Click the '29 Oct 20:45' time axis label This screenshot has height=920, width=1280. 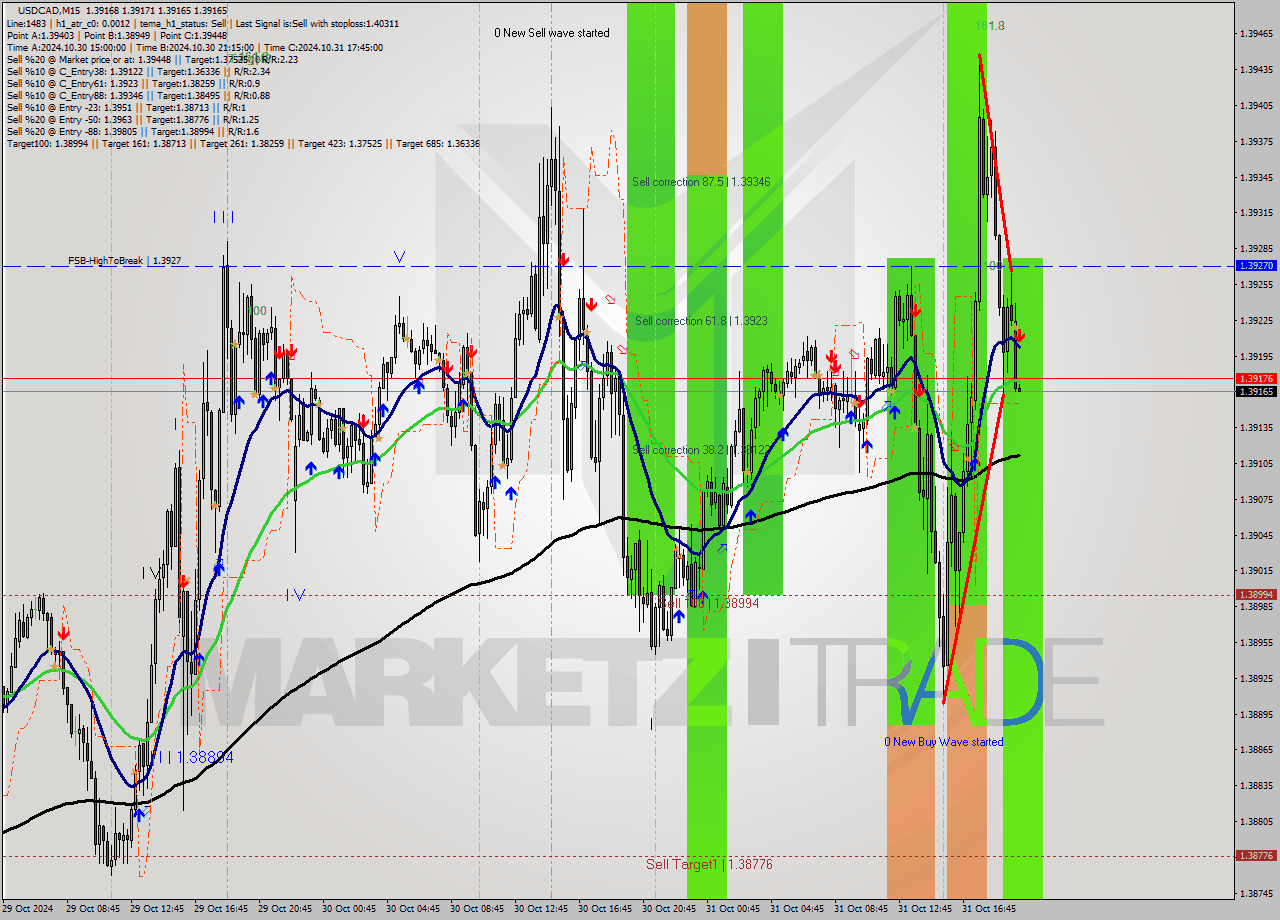(x=286, y=909)
